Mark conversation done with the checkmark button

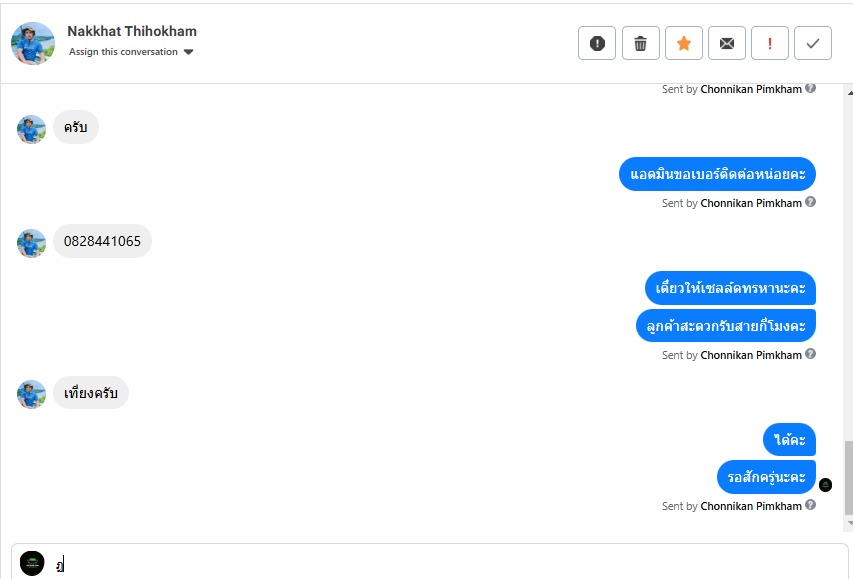pyautogui.click(x=813, y=43)
